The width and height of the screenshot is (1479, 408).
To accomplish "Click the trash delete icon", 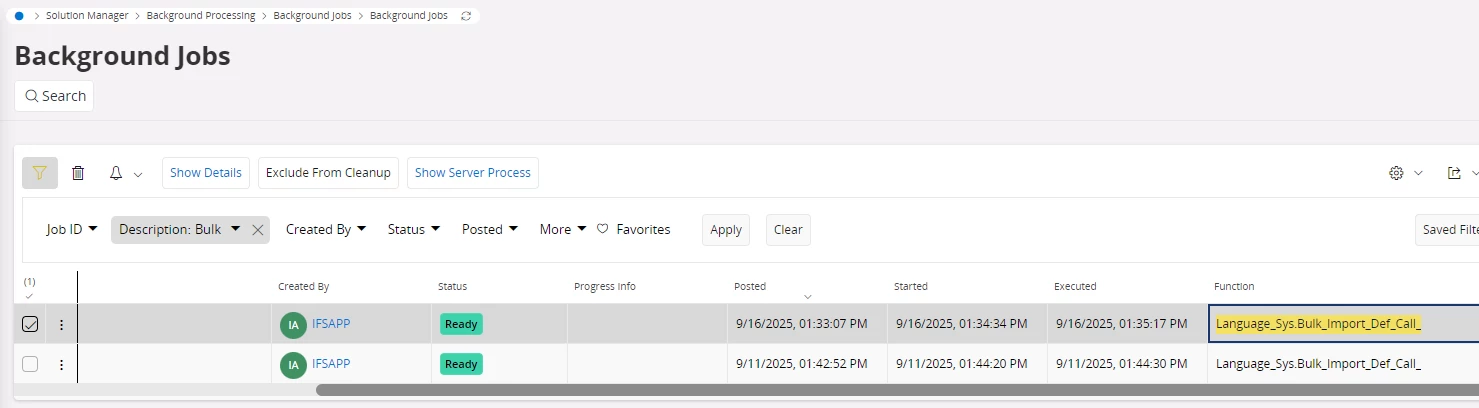I will click(78, 173).
